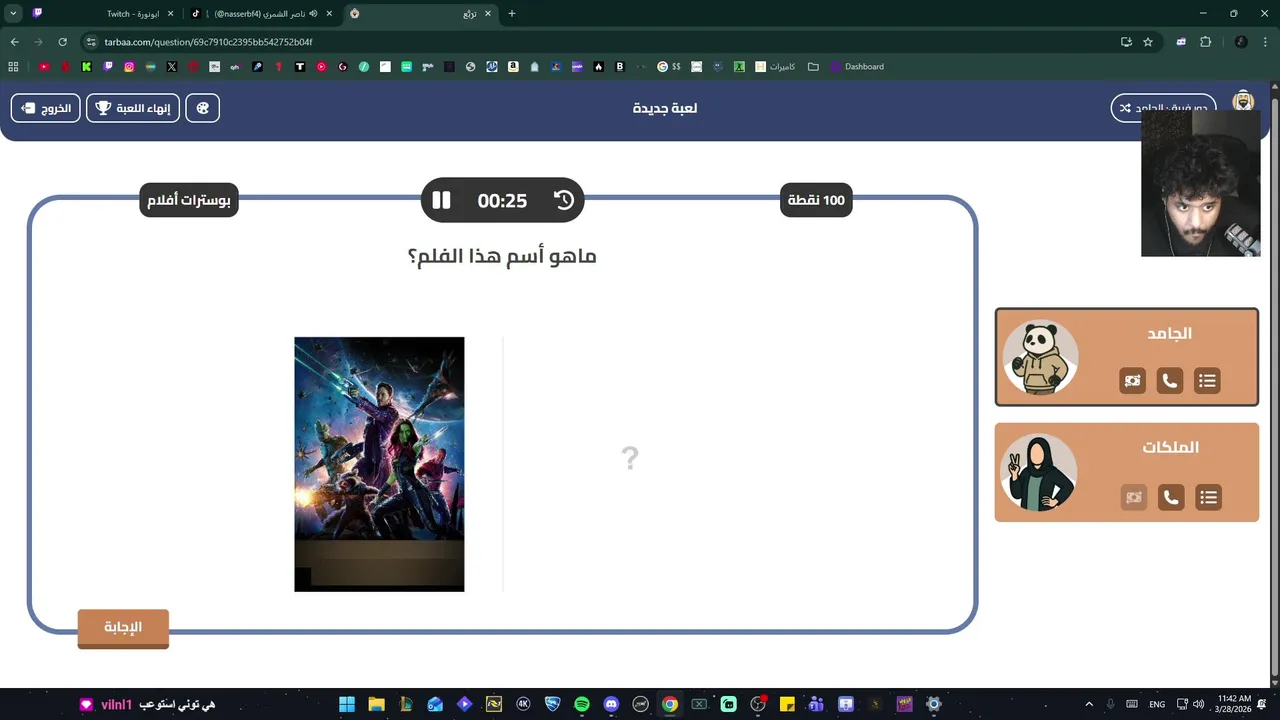Screen dimensions: 1280x720
Task: Click إنهاء اللعبة end game button
Action: [133, 108]
